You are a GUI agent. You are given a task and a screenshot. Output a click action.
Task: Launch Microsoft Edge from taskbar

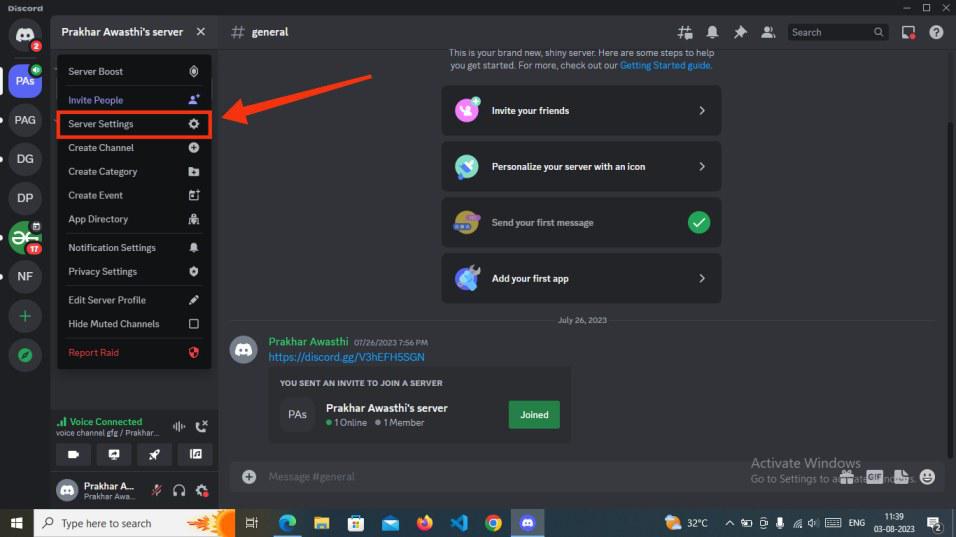287,523
